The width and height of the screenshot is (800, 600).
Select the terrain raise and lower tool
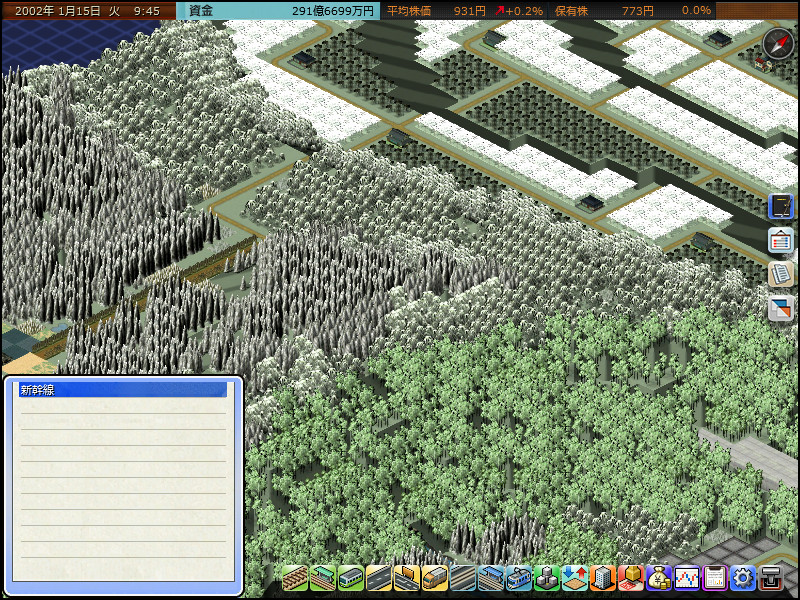click(x=575, y=578)
